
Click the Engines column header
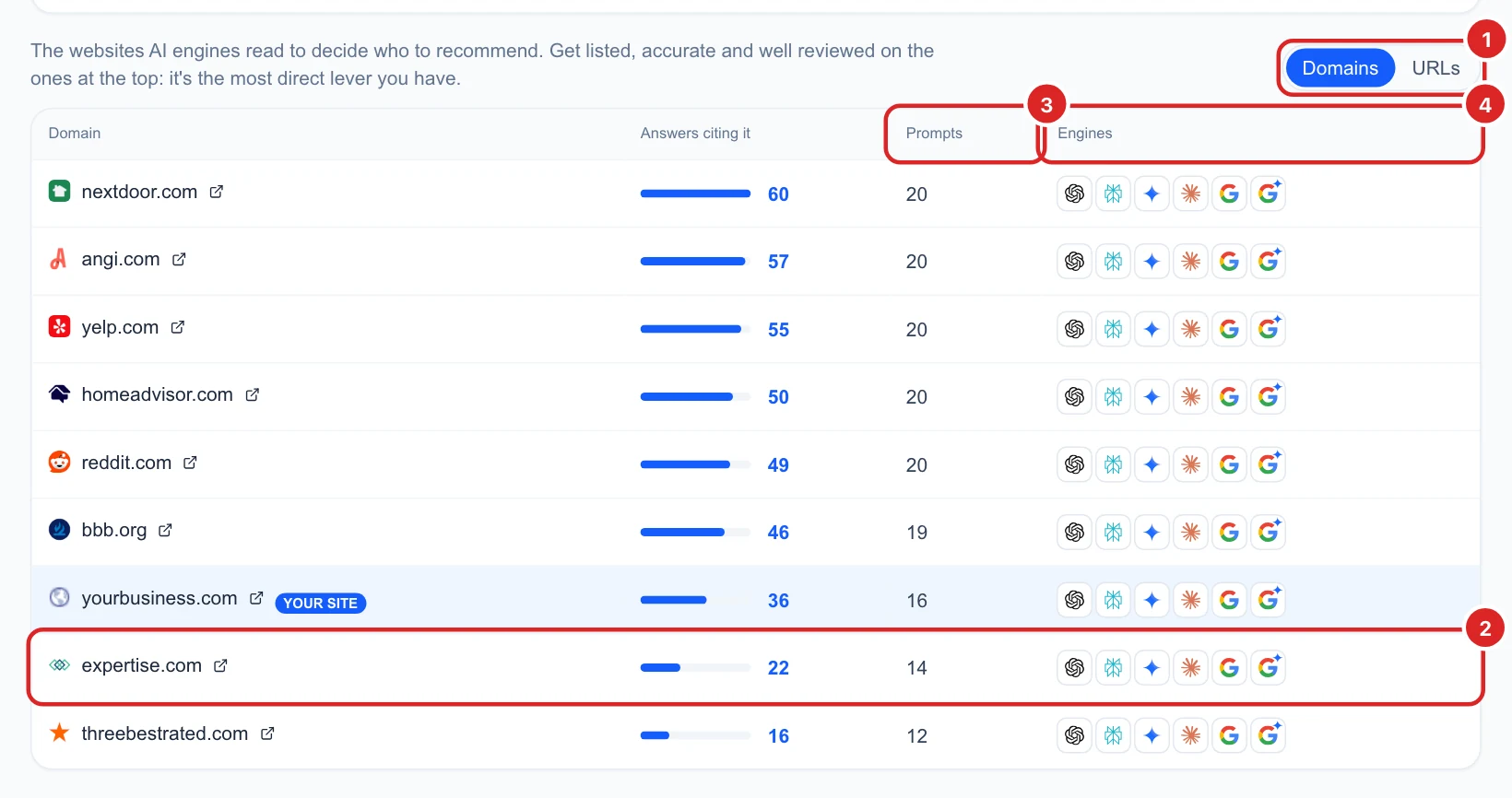tap(1085, 133)
